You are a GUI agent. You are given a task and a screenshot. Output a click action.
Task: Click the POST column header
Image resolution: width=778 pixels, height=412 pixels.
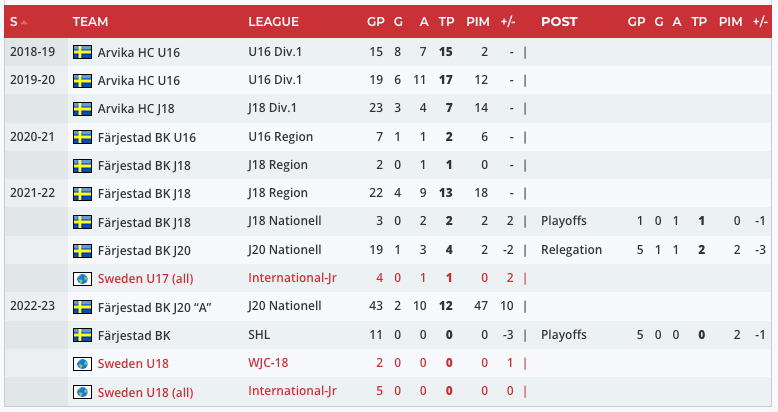[x=558, y=21]
